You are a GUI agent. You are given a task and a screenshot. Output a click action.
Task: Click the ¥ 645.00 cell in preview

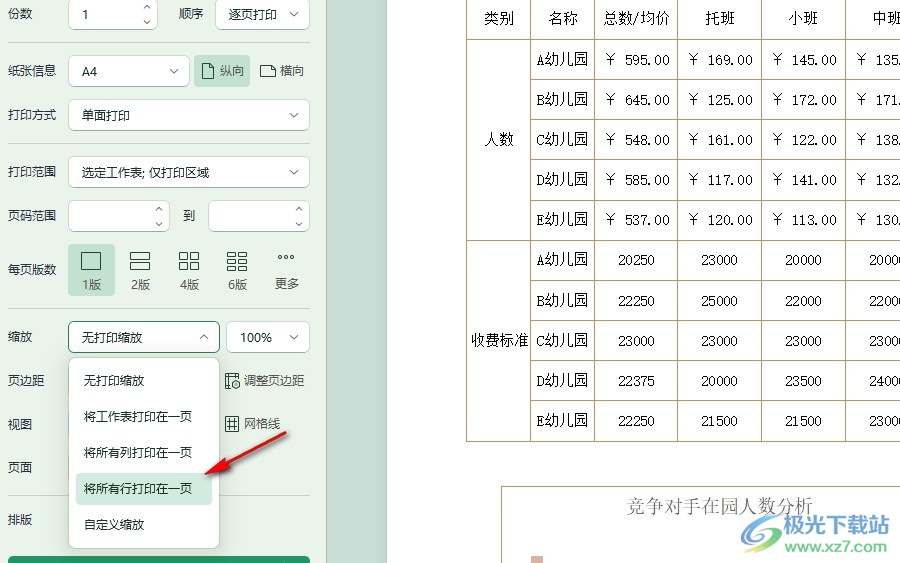pos(636,100)
